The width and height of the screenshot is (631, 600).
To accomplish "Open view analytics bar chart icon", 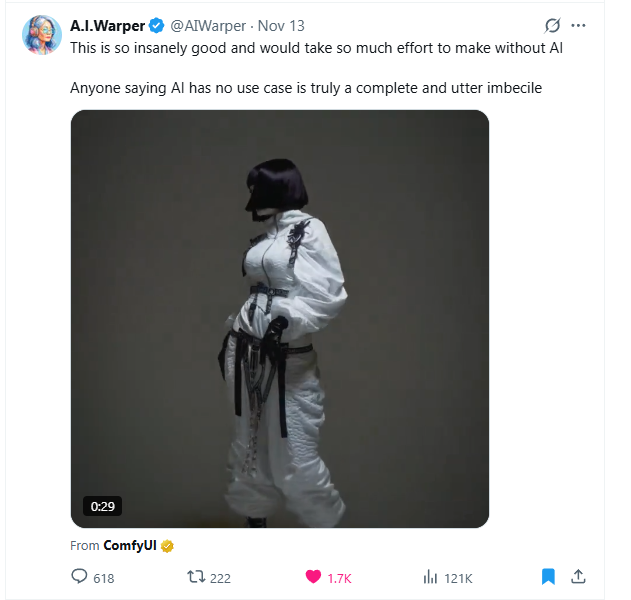I will (x=430, y=577).
